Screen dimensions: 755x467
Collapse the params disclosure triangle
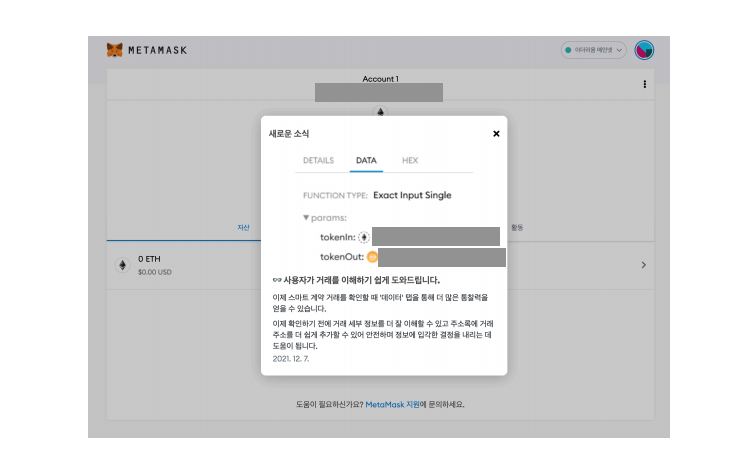pos(306,218)
